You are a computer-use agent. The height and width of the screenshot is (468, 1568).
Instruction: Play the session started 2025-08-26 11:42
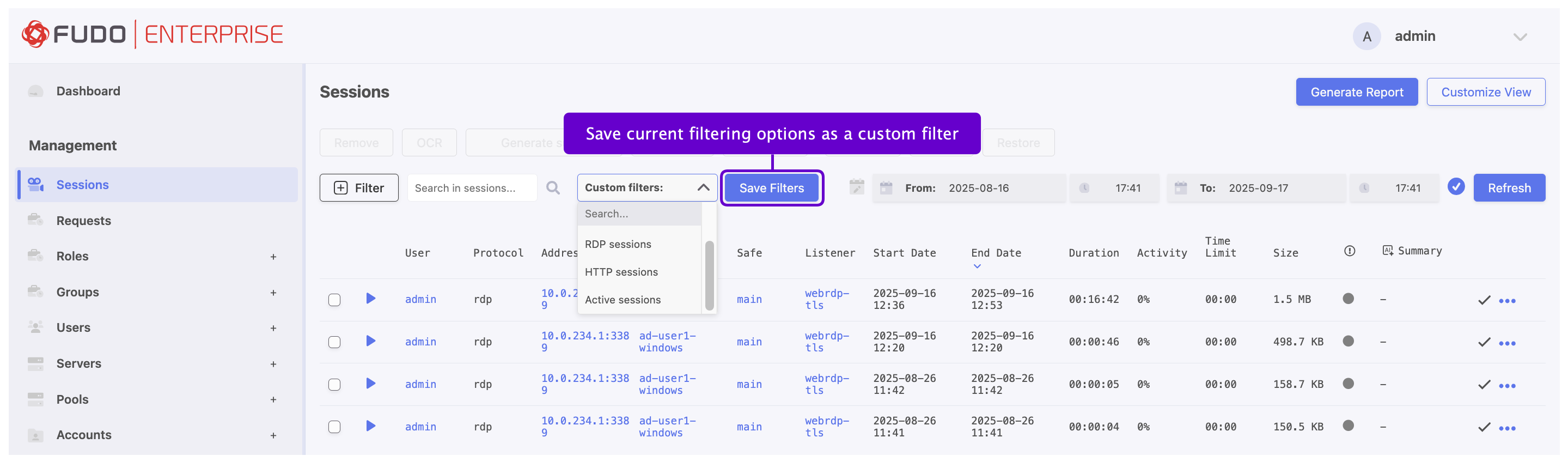click(371, 384)
